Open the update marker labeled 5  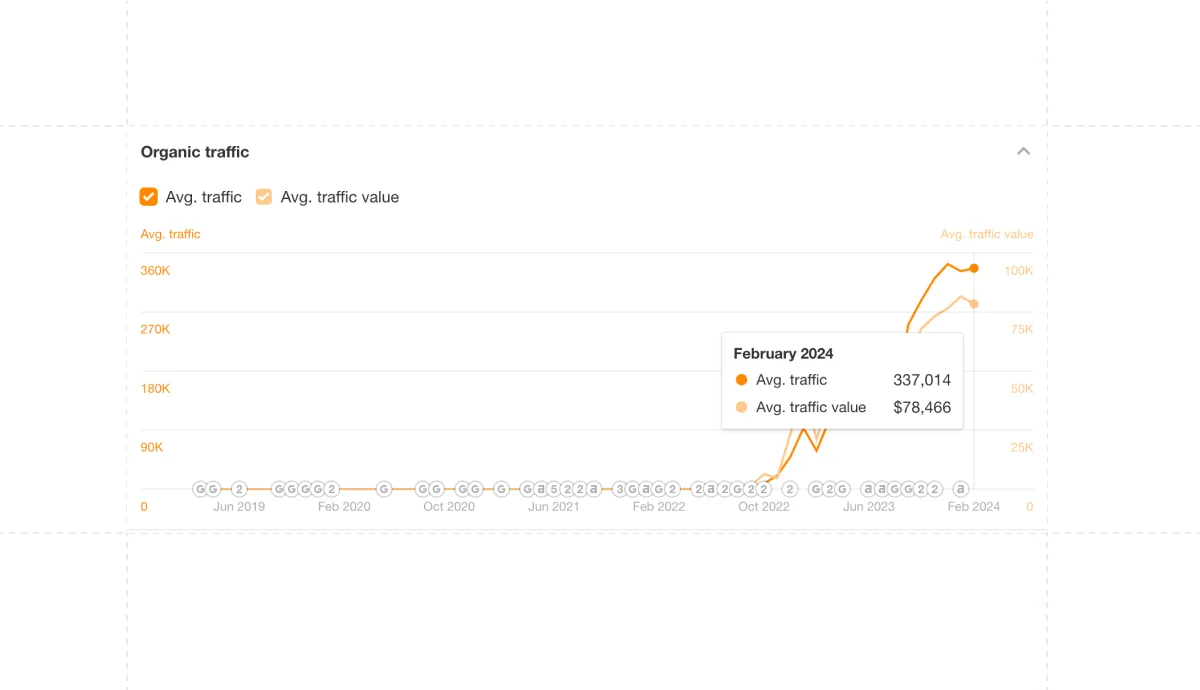pos(553,489)
